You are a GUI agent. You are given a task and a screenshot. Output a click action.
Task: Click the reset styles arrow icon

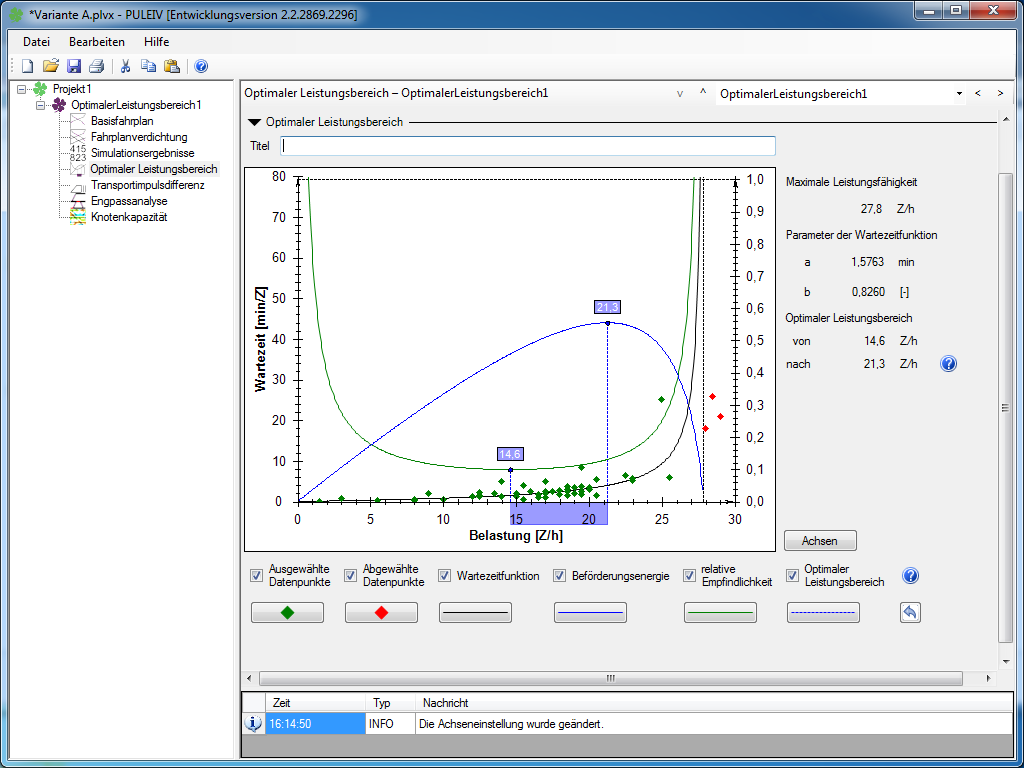coord(909,613)
